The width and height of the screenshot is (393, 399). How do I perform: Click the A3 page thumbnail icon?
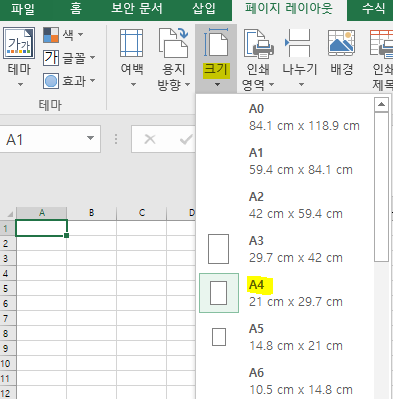(x=218, y=249)
